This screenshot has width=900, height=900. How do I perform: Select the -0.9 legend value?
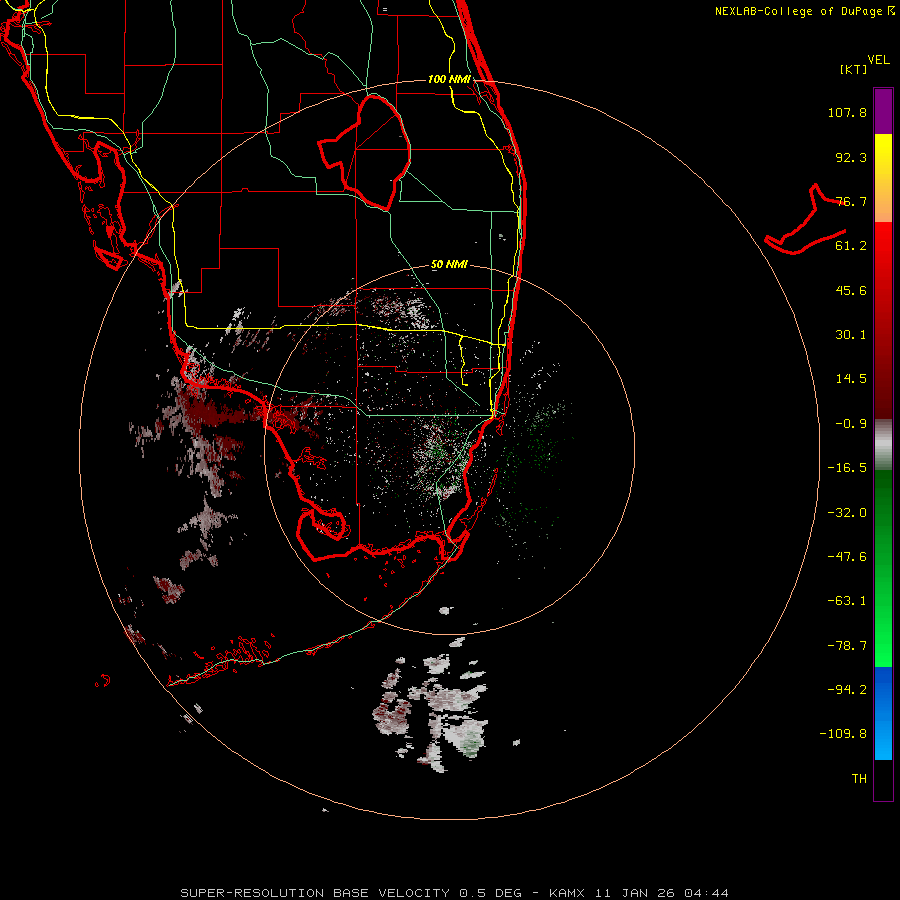point(851,424)
